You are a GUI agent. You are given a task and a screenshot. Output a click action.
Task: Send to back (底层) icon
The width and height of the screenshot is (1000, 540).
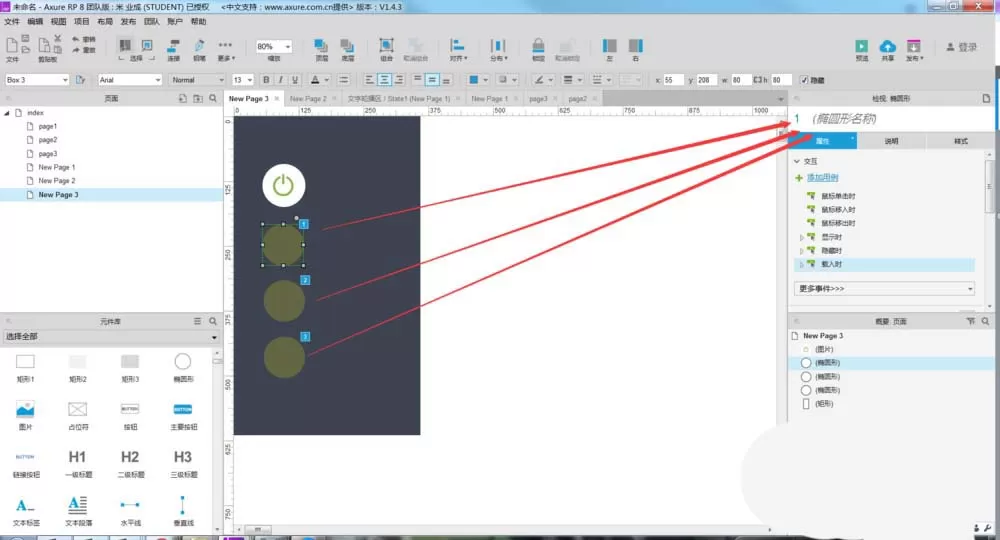pyautogui.click(x=347, y=46)
